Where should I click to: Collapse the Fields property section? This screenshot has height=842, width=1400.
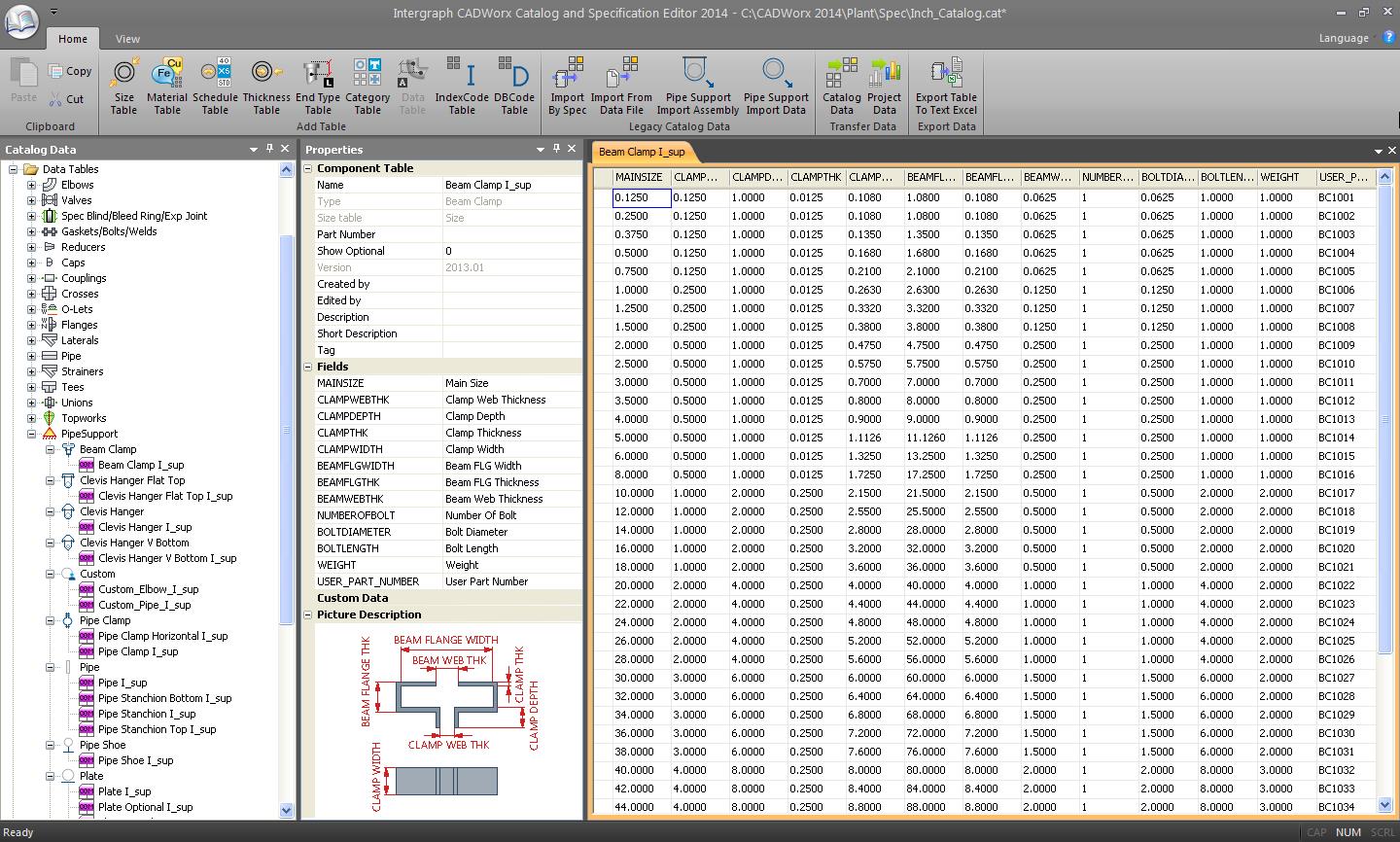[308, 367]
